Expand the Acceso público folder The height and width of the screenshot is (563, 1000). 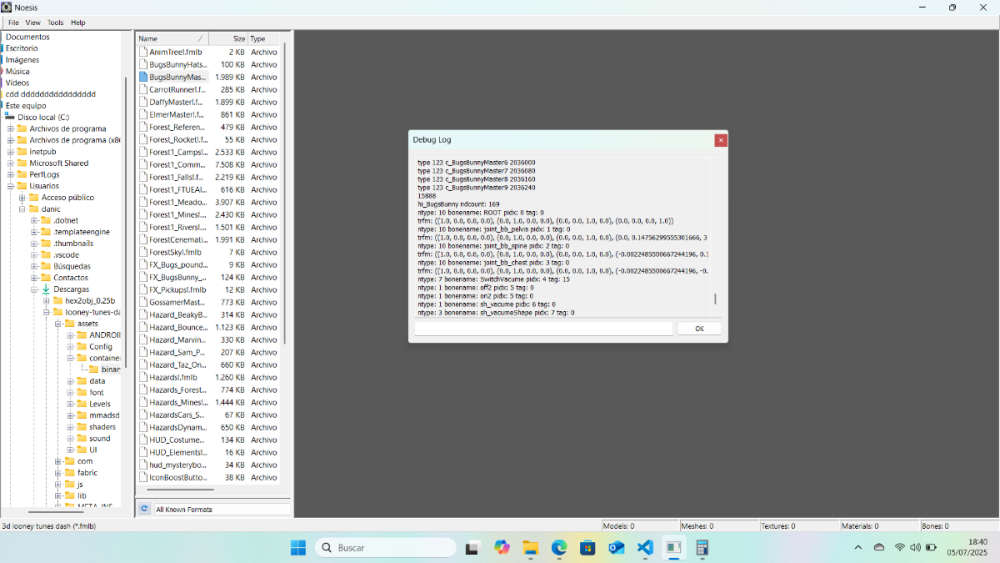(x=21, y=197)
